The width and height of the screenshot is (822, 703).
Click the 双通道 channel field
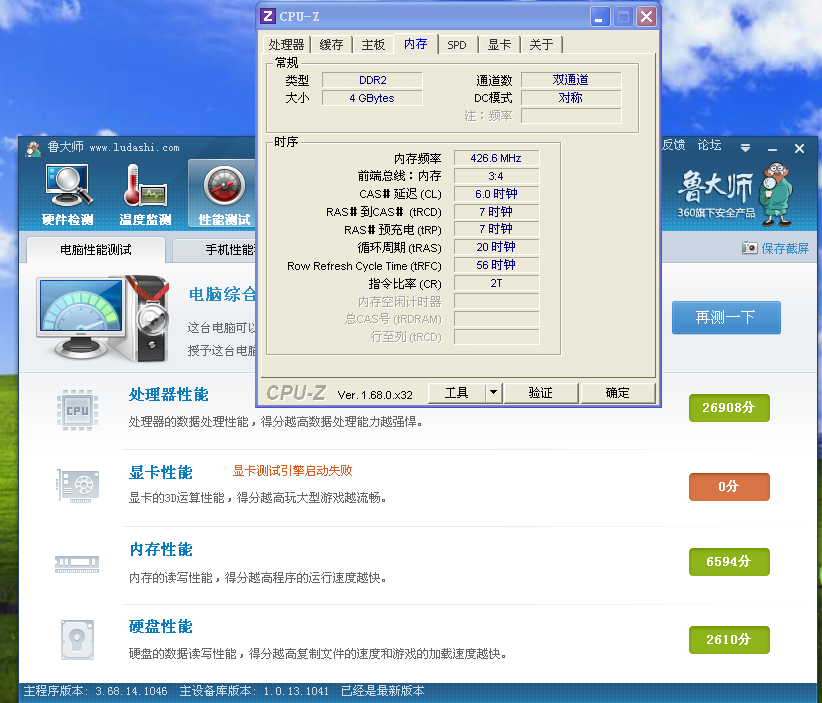571,80
